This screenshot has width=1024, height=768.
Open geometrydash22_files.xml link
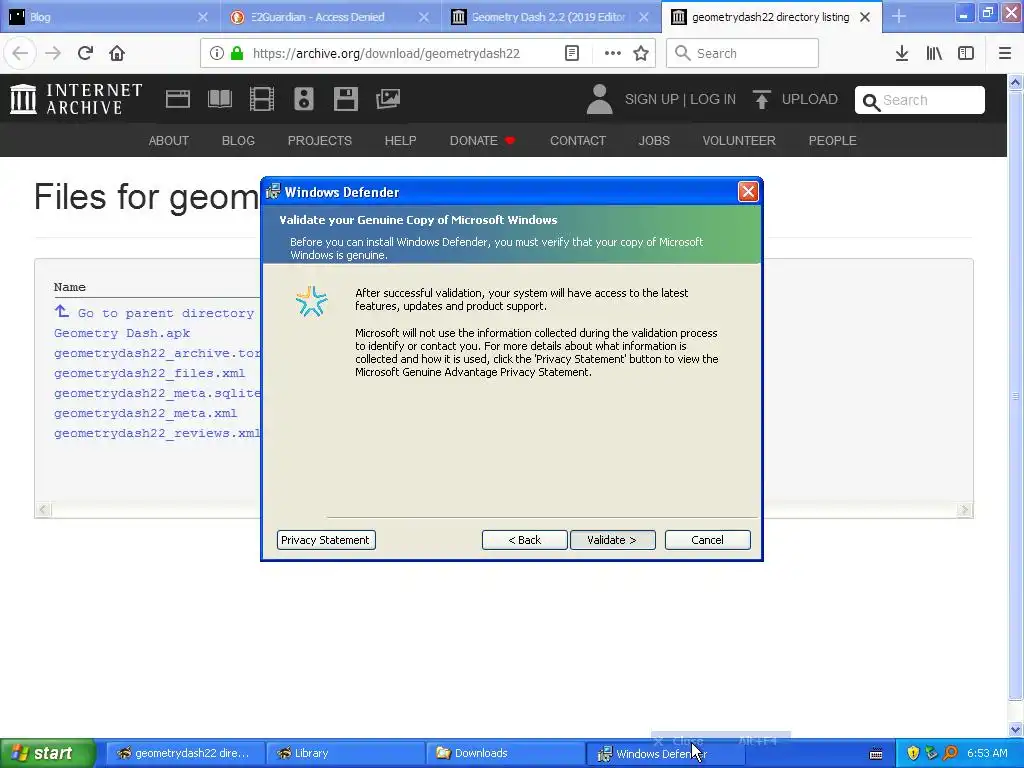point(150,373)
